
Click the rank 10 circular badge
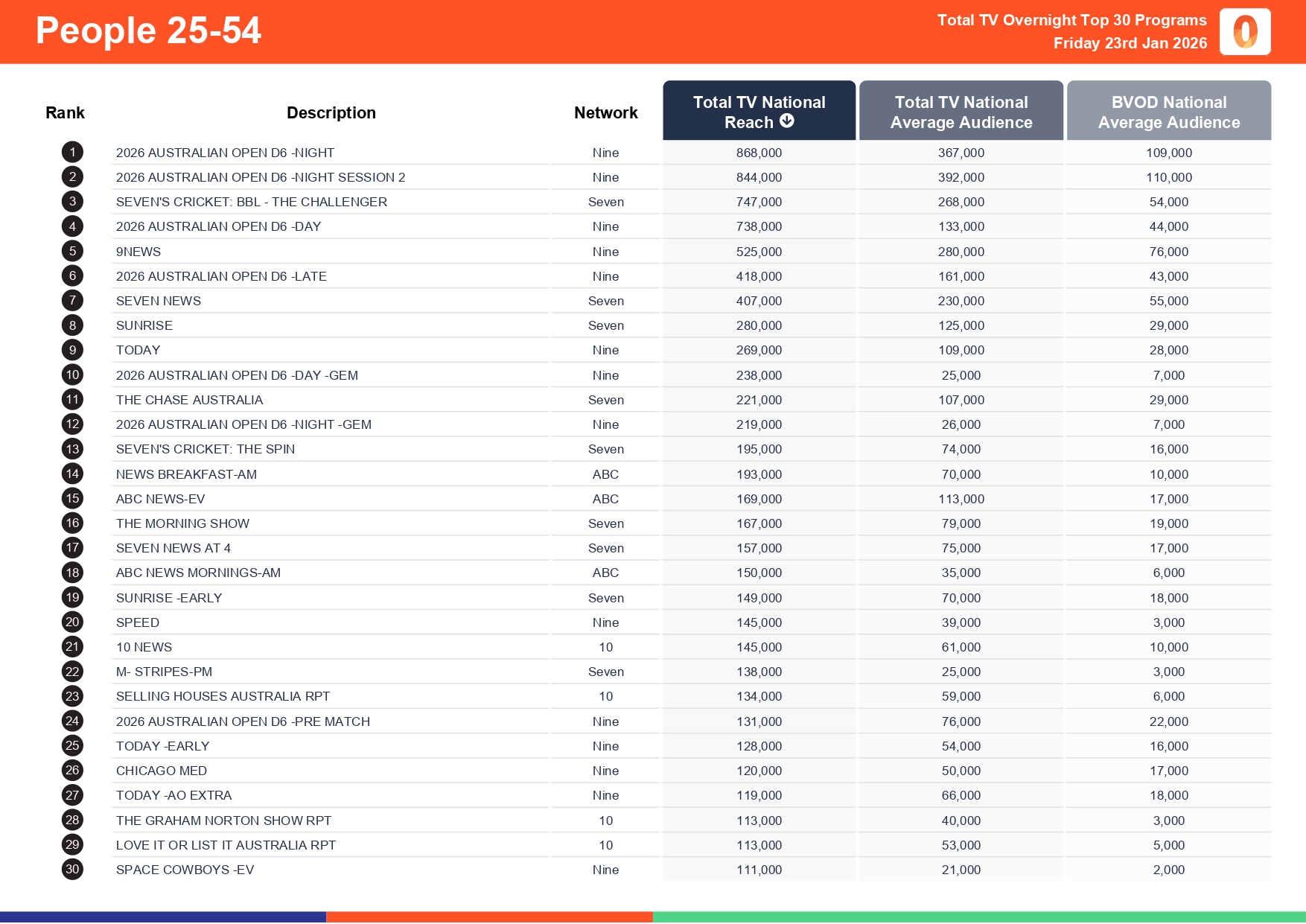[71, 375]
